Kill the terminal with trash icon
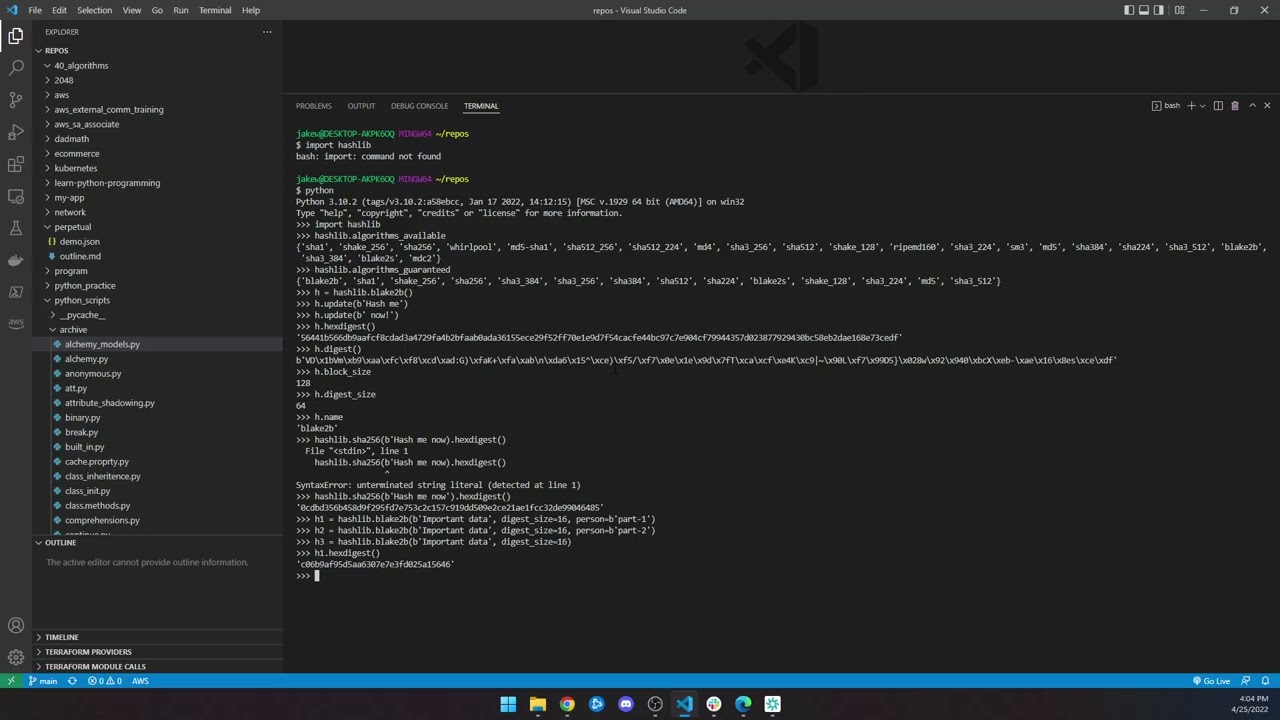Viewport: 1280px width, 720px height. 1235,106
